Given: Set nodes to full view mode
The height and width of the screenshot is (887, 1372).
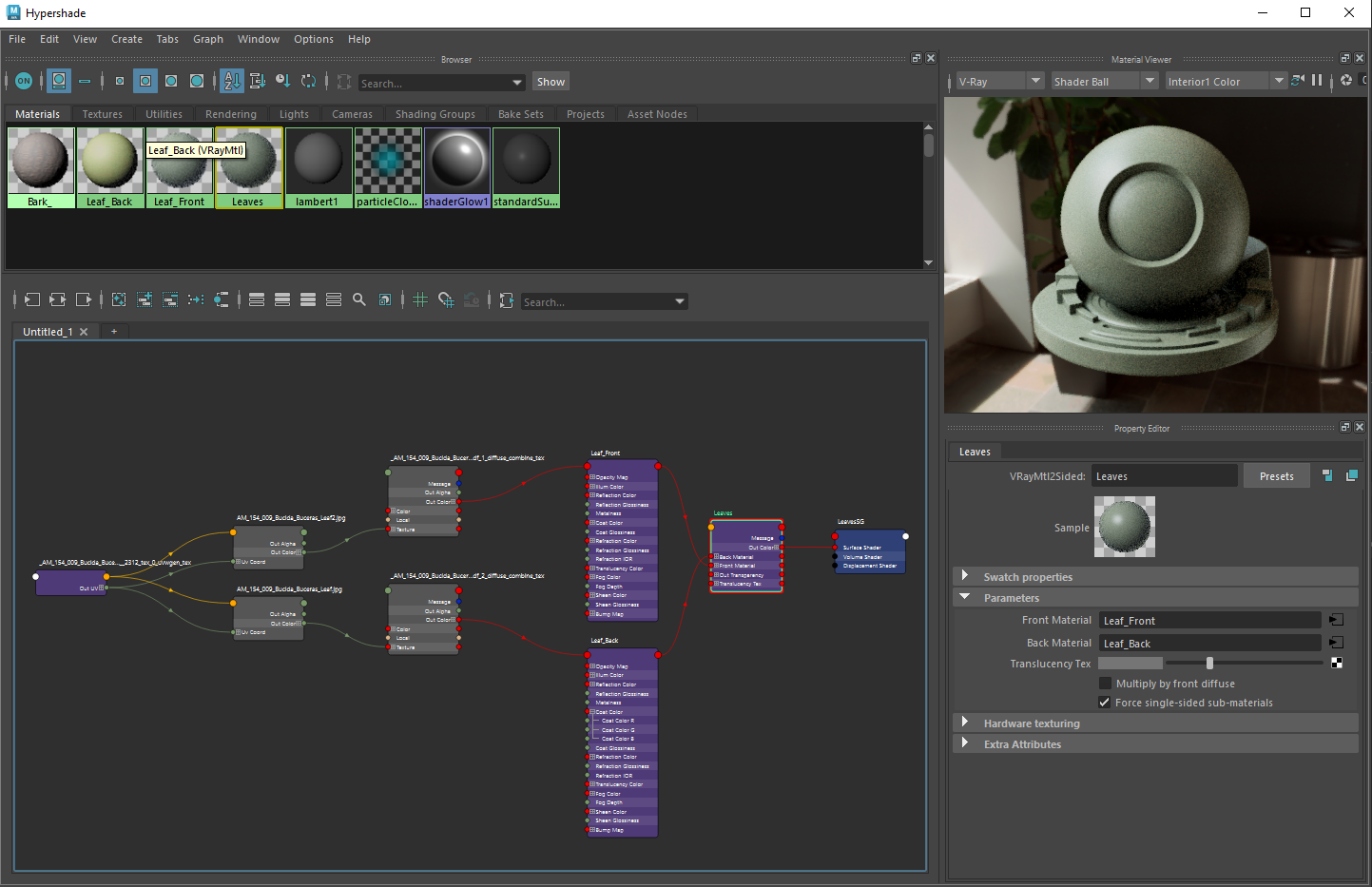Looking at the screenshot, I should pos(308,299).
